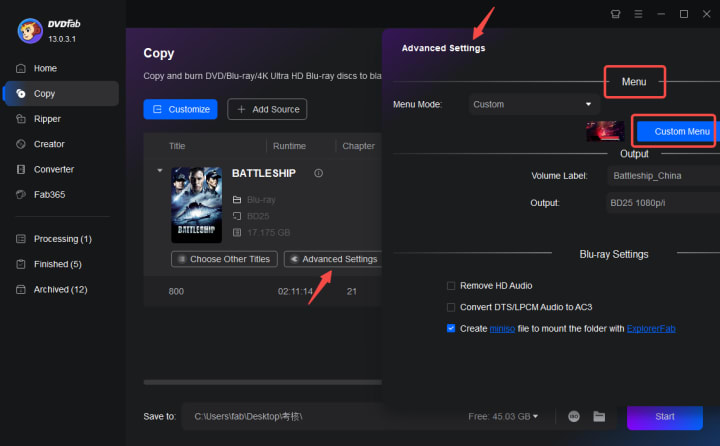Click the Creator disc icon

tap(21, 144)
